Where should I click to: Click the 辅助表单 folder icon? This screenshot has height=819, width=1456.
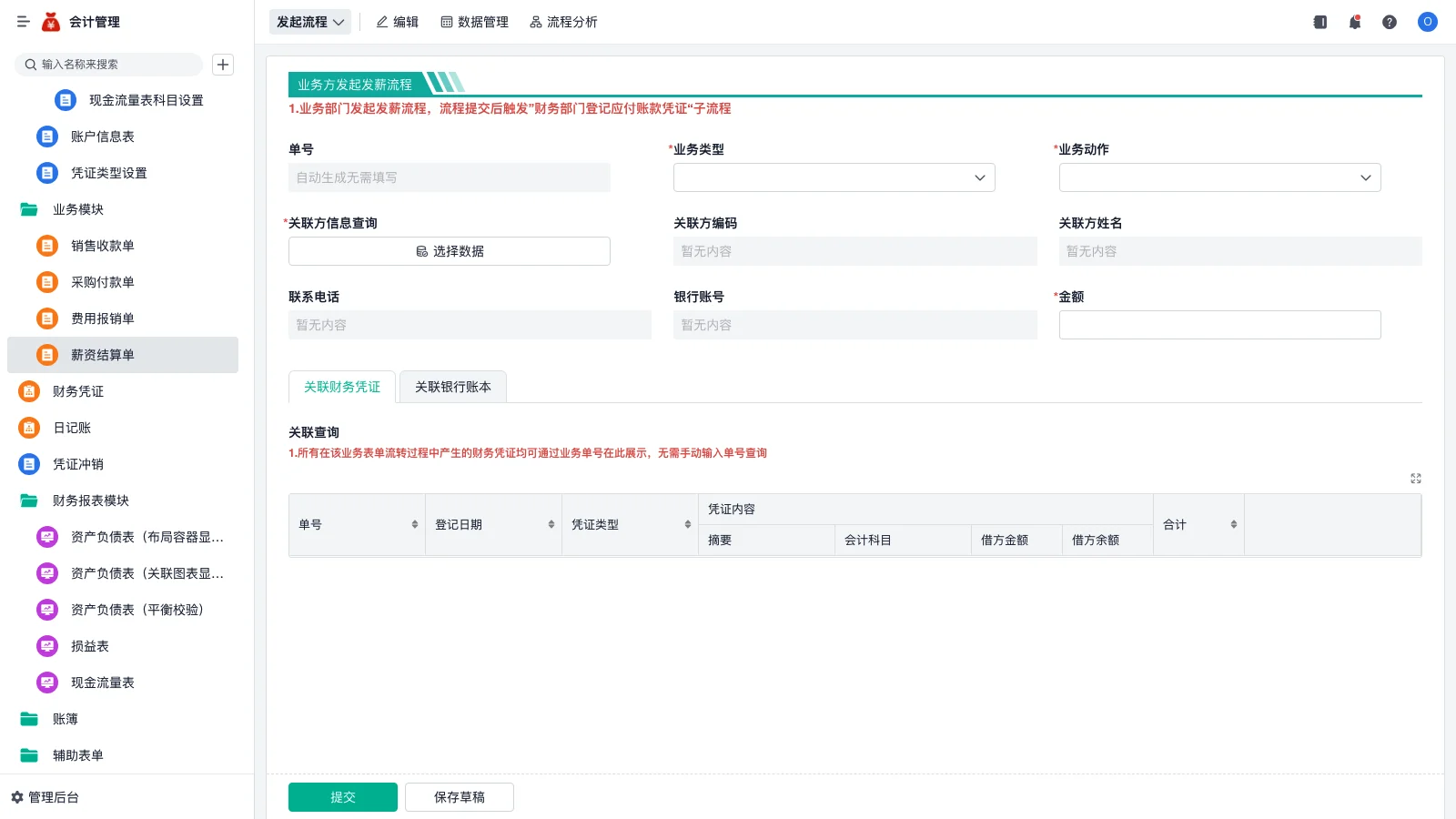(29, 755)
